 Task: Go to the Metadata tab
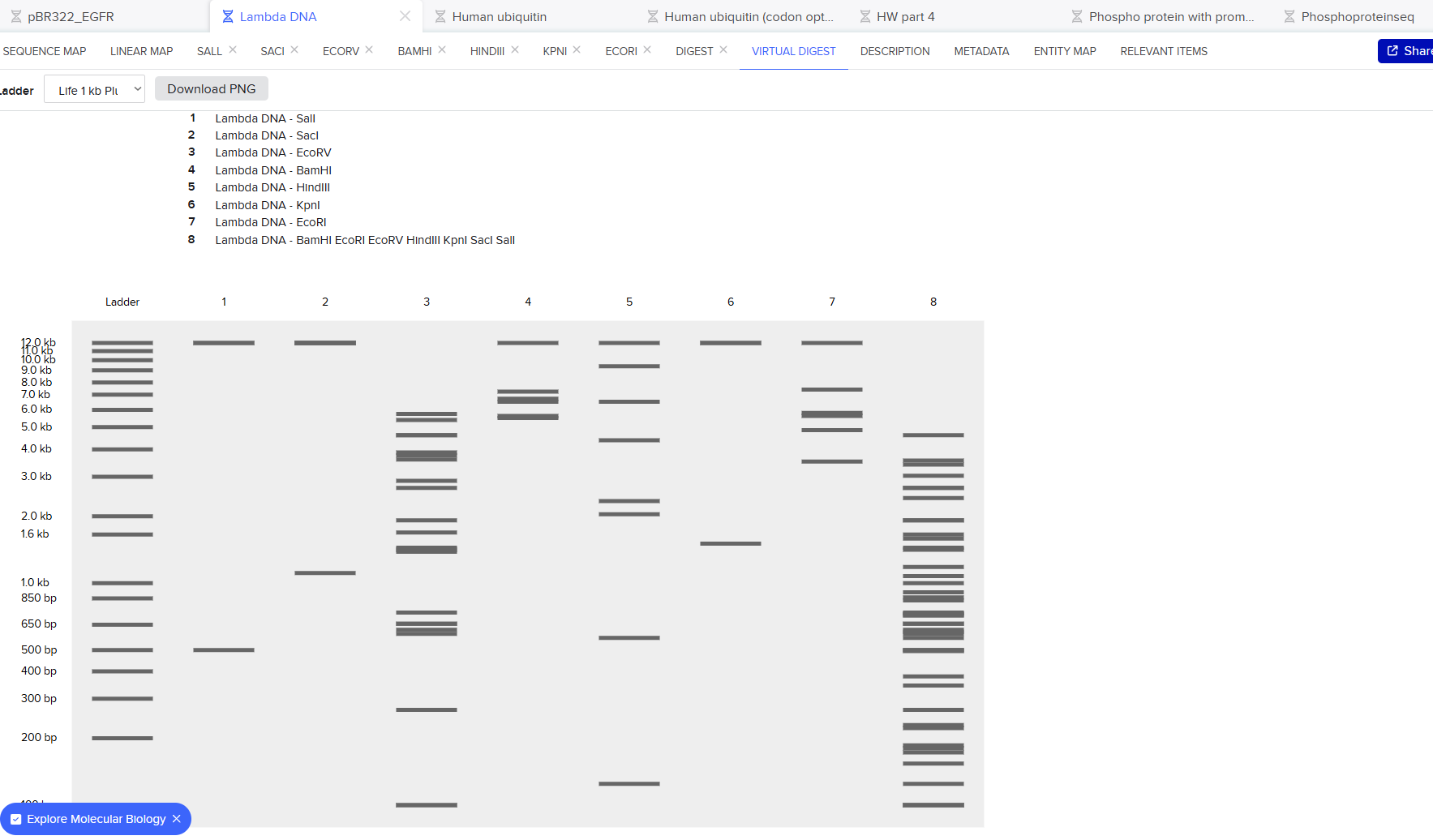(981, 51)
